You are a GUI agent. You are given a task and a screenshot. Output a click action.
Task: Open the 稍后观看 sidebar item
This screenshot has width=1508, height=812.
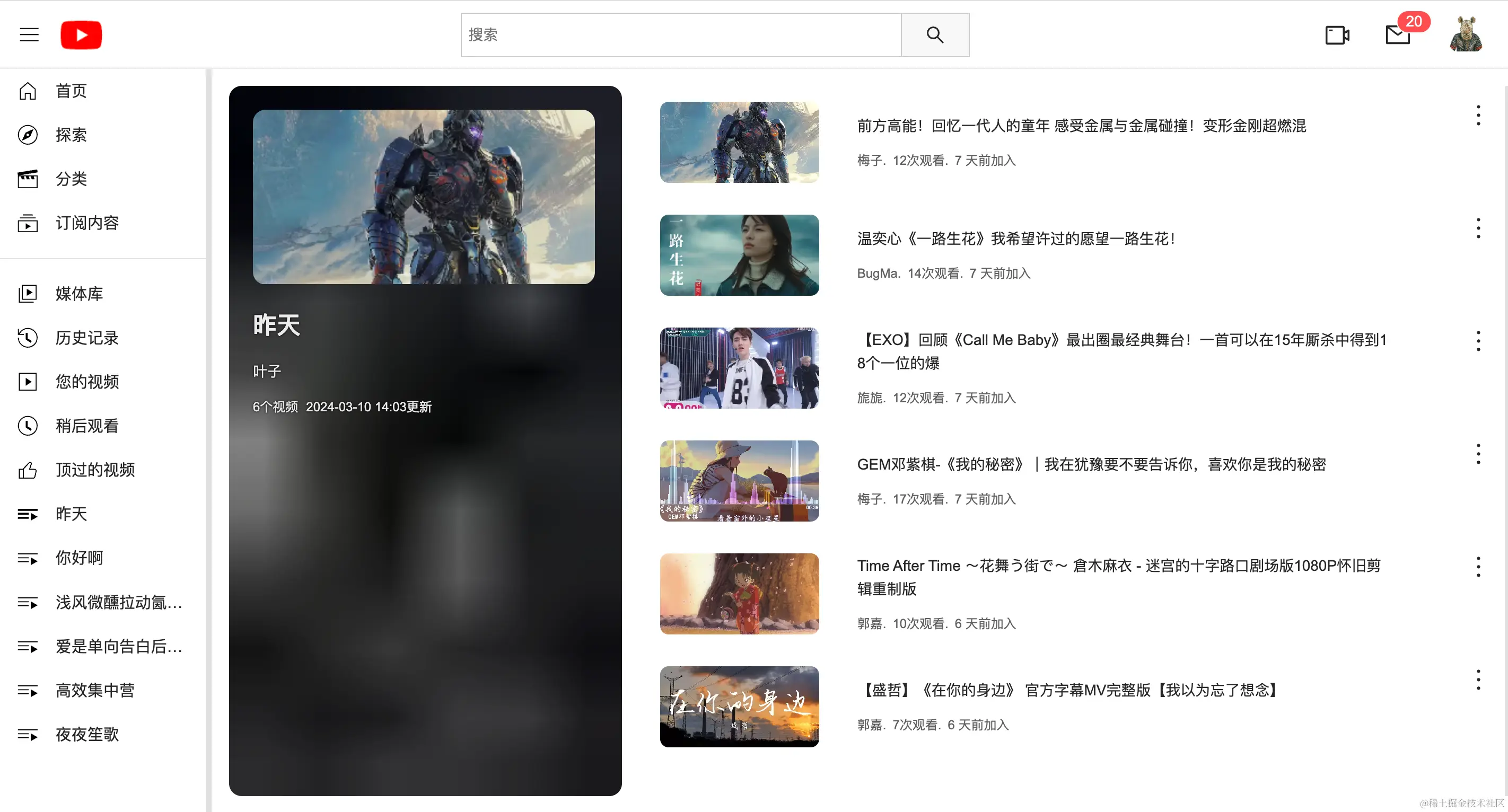point(86,426)
